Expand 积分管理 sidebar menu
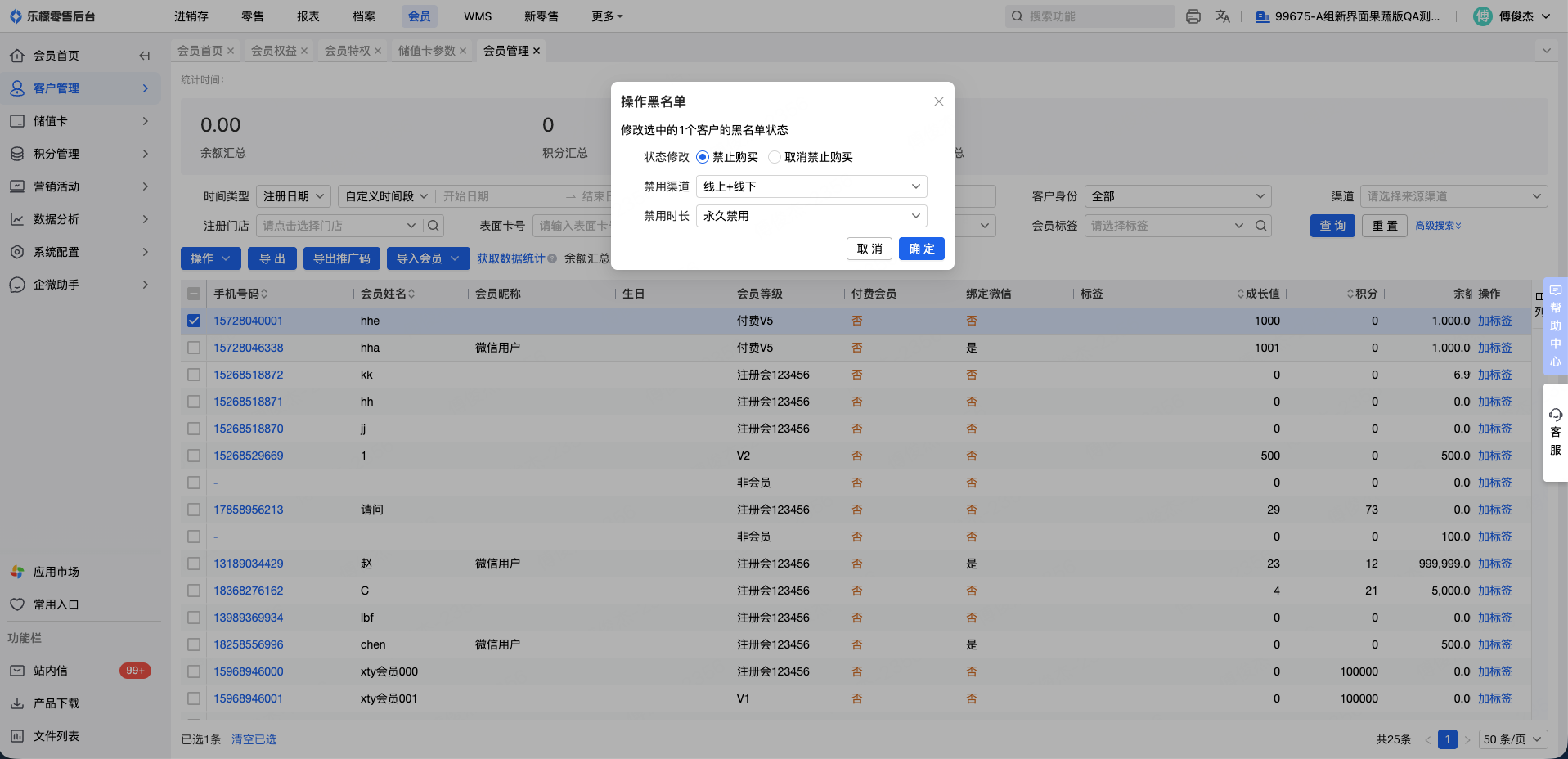 coord(80,154)
